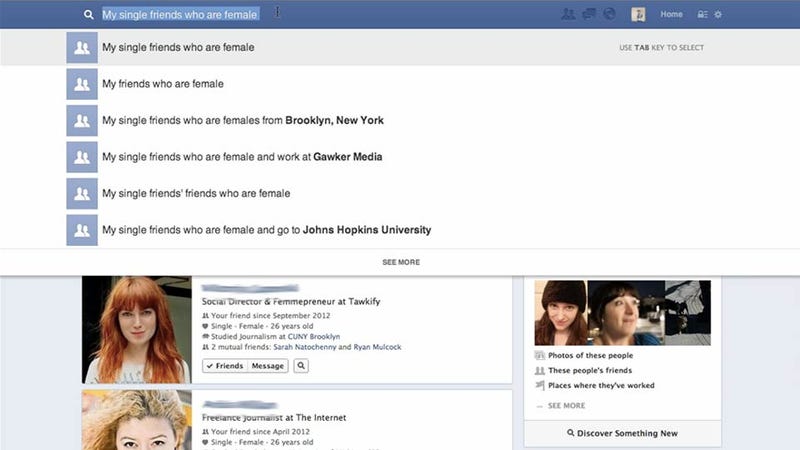This screenshot has height=450, width=800.
Task: Open privacy shortcuts lock icon
Action: (703, 14)
